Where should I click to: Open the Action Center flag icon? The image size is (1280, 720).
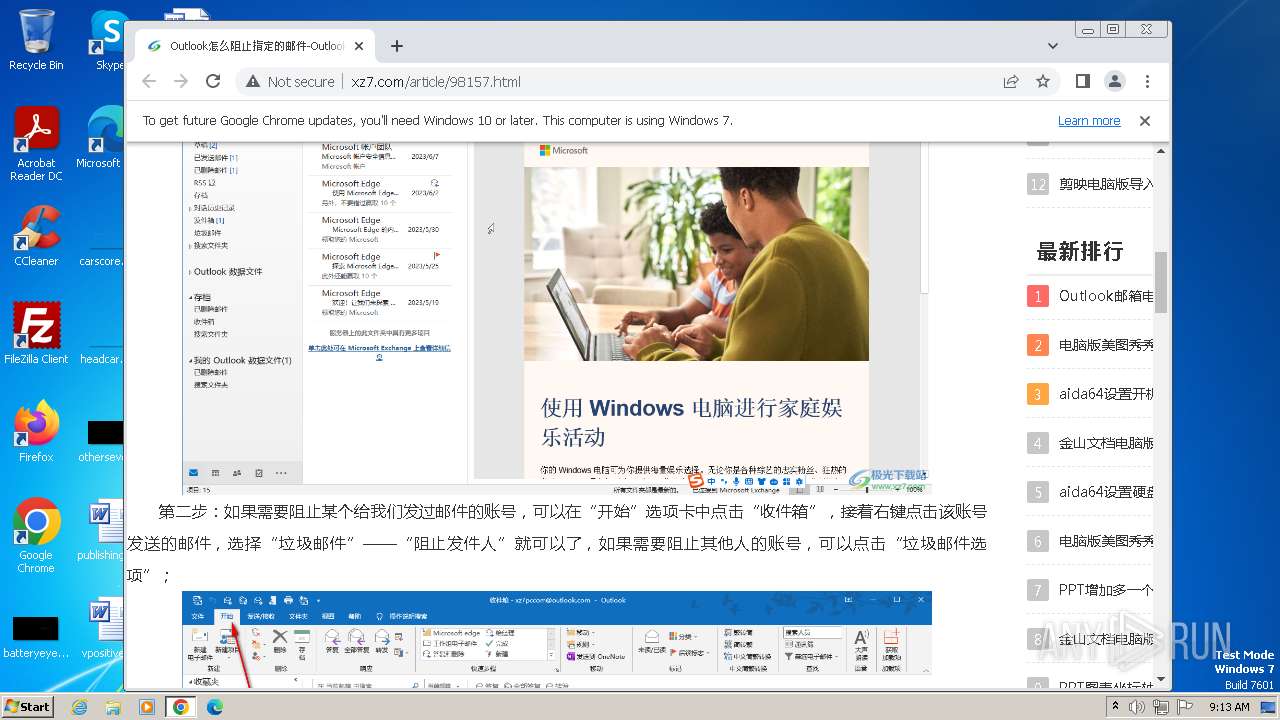point(1184,707)
